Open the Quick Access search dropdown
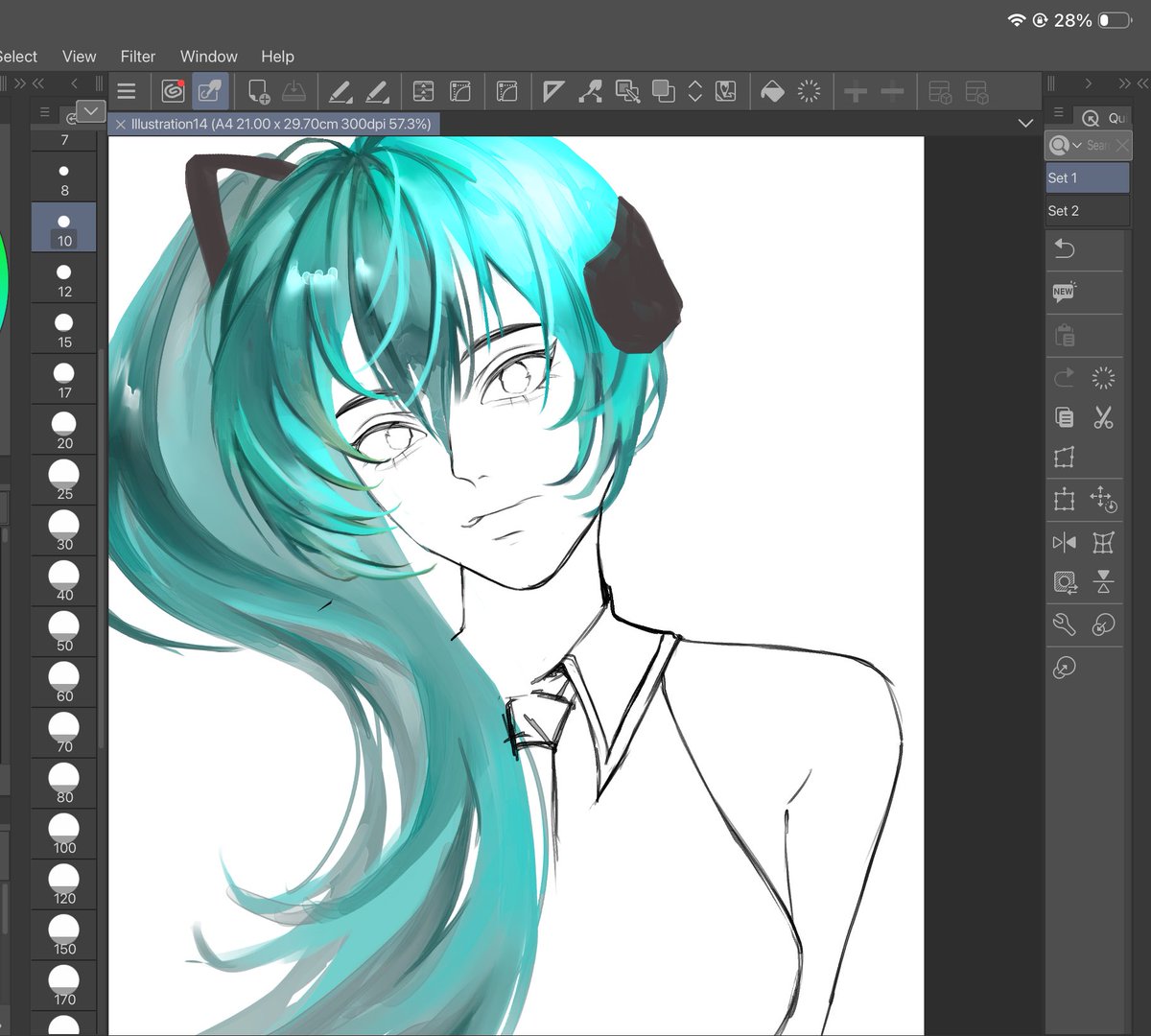 pos(1065,145)
